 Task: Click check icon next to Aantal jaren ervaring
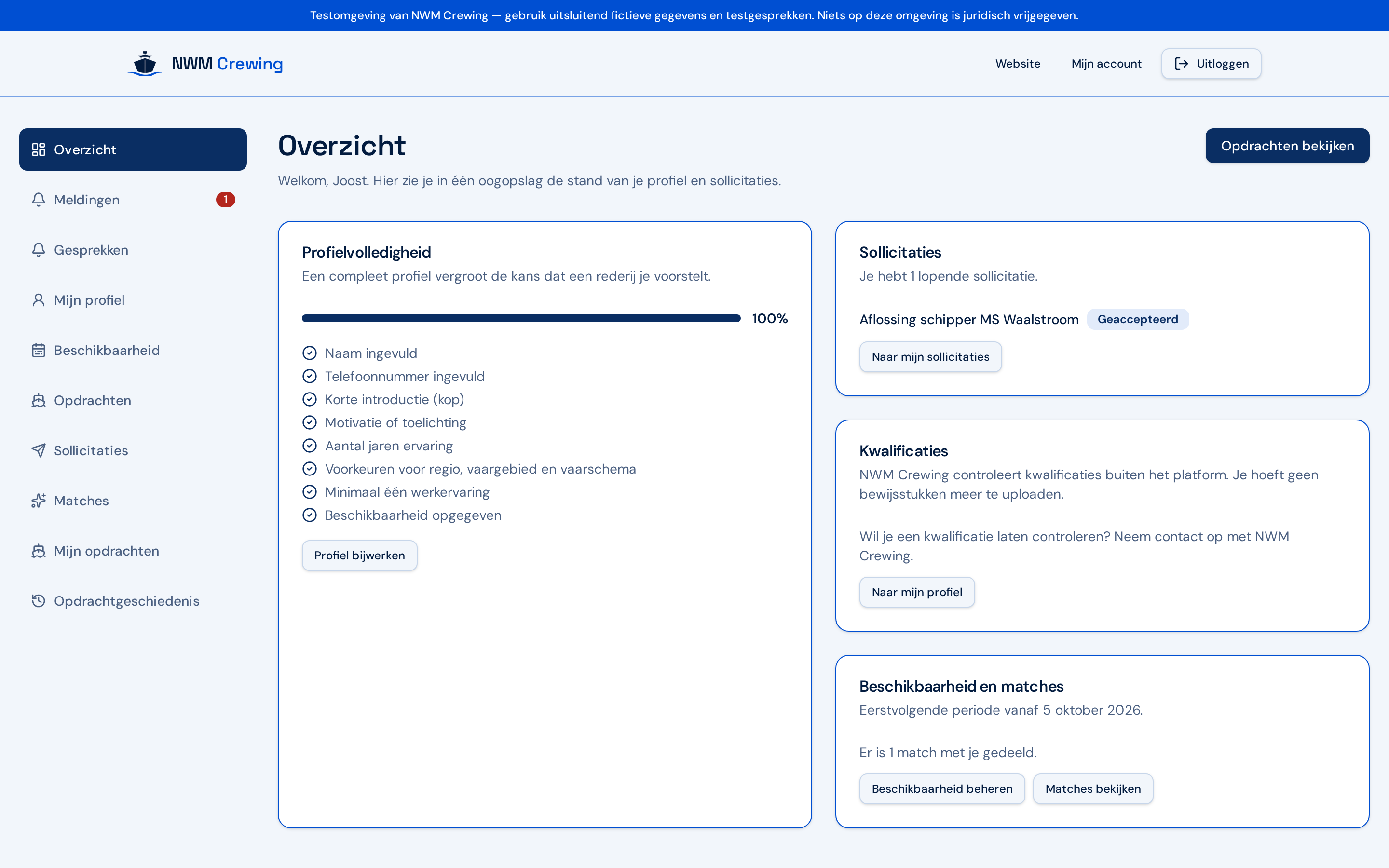pos(309,446)
